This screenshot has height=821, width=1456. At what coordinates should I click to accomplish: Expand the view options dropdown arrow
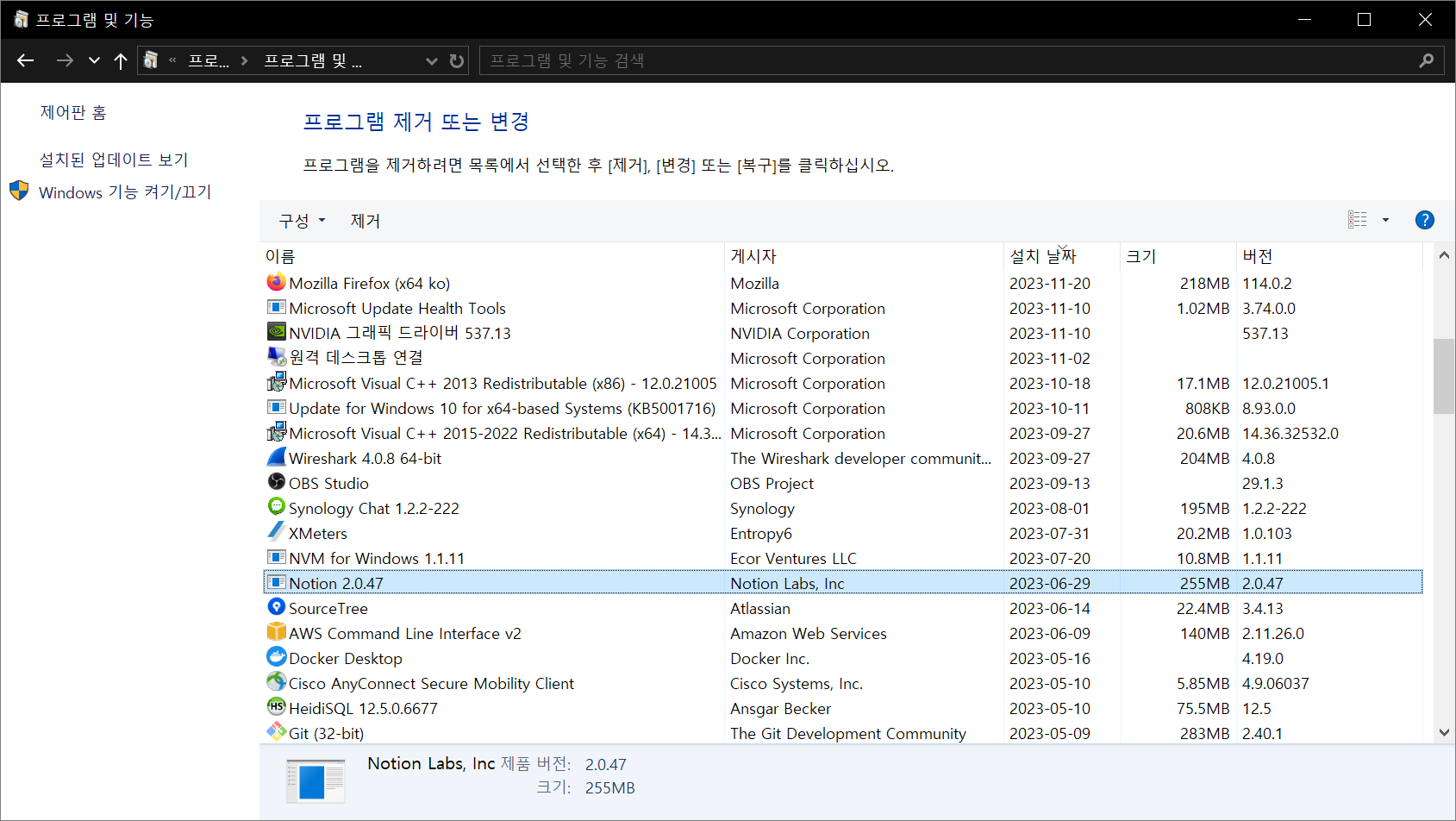point(1386,220)
